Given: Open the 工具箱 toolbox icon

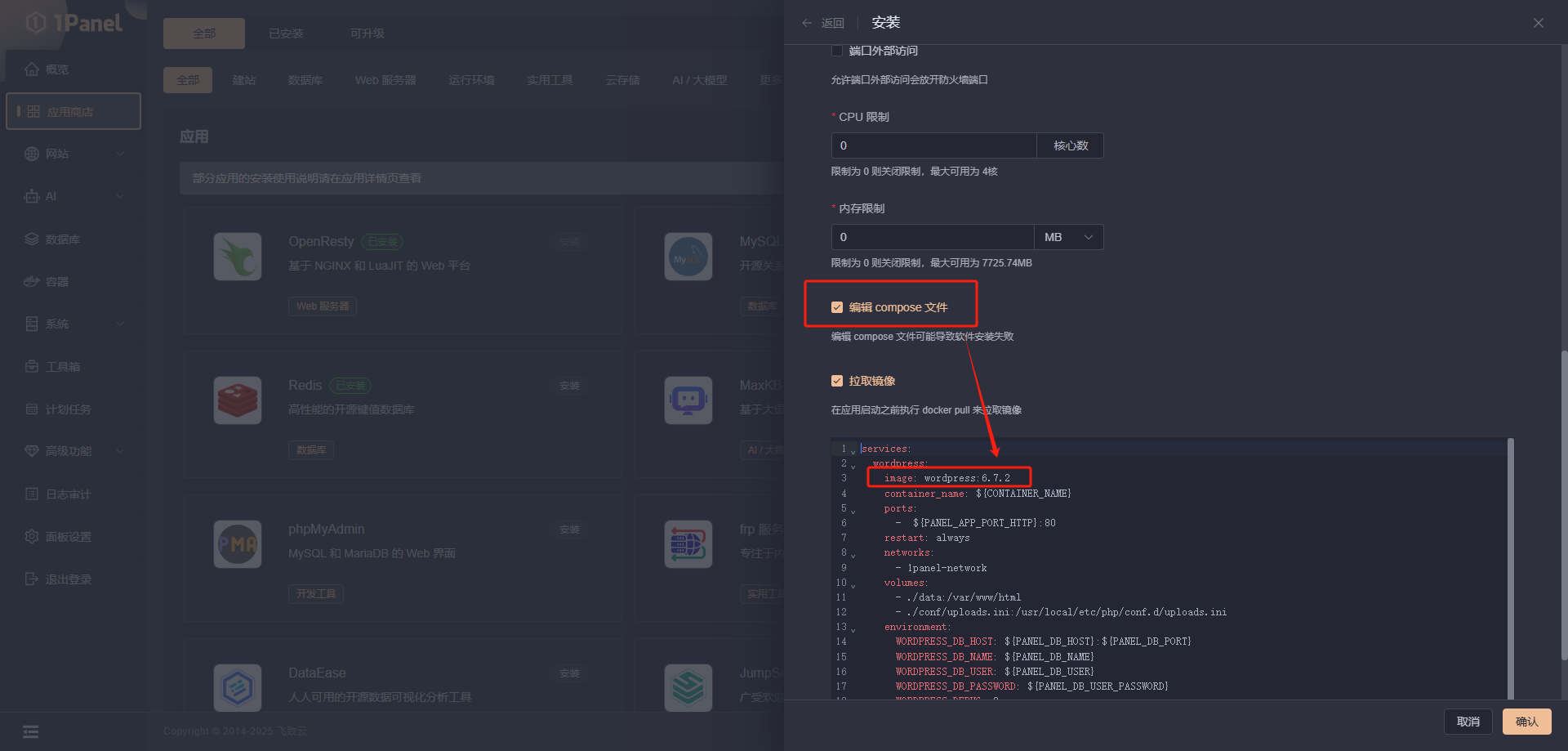Looking at the screenshot, I should [x=32, y=367].
